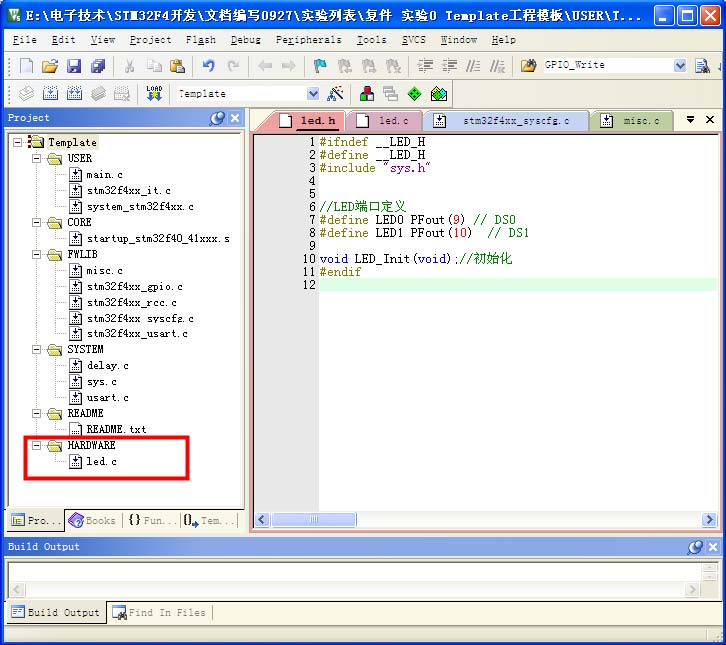Open a file with the Open folder icon
Screen dimensions: 726x645
50,66
